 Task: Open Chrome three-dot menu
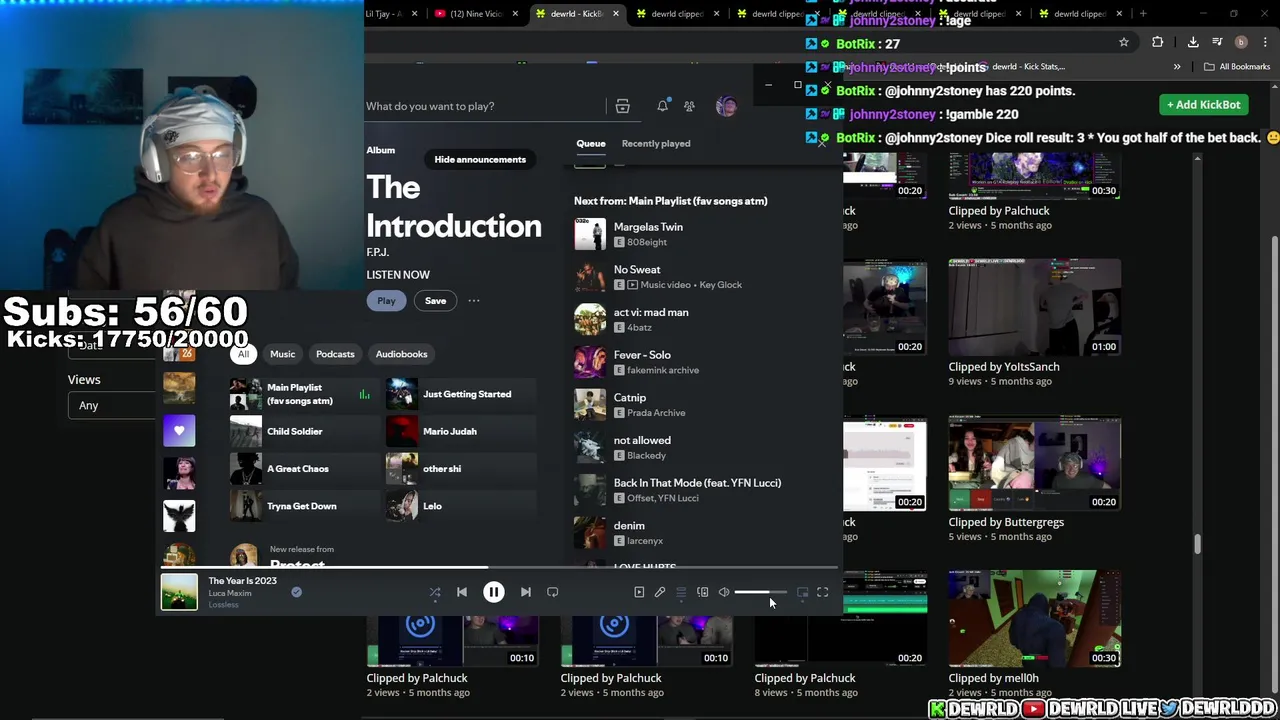1264,42
